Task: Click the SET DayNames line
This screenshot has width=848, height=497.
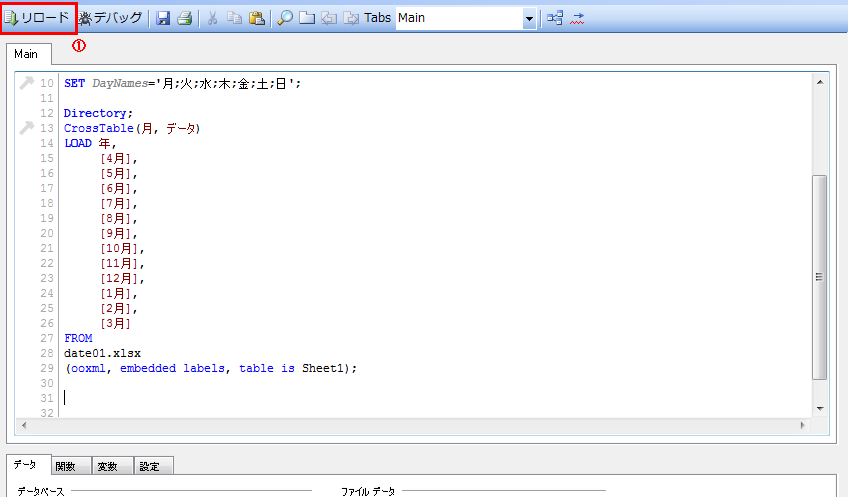Action: (x=182, y=83)
